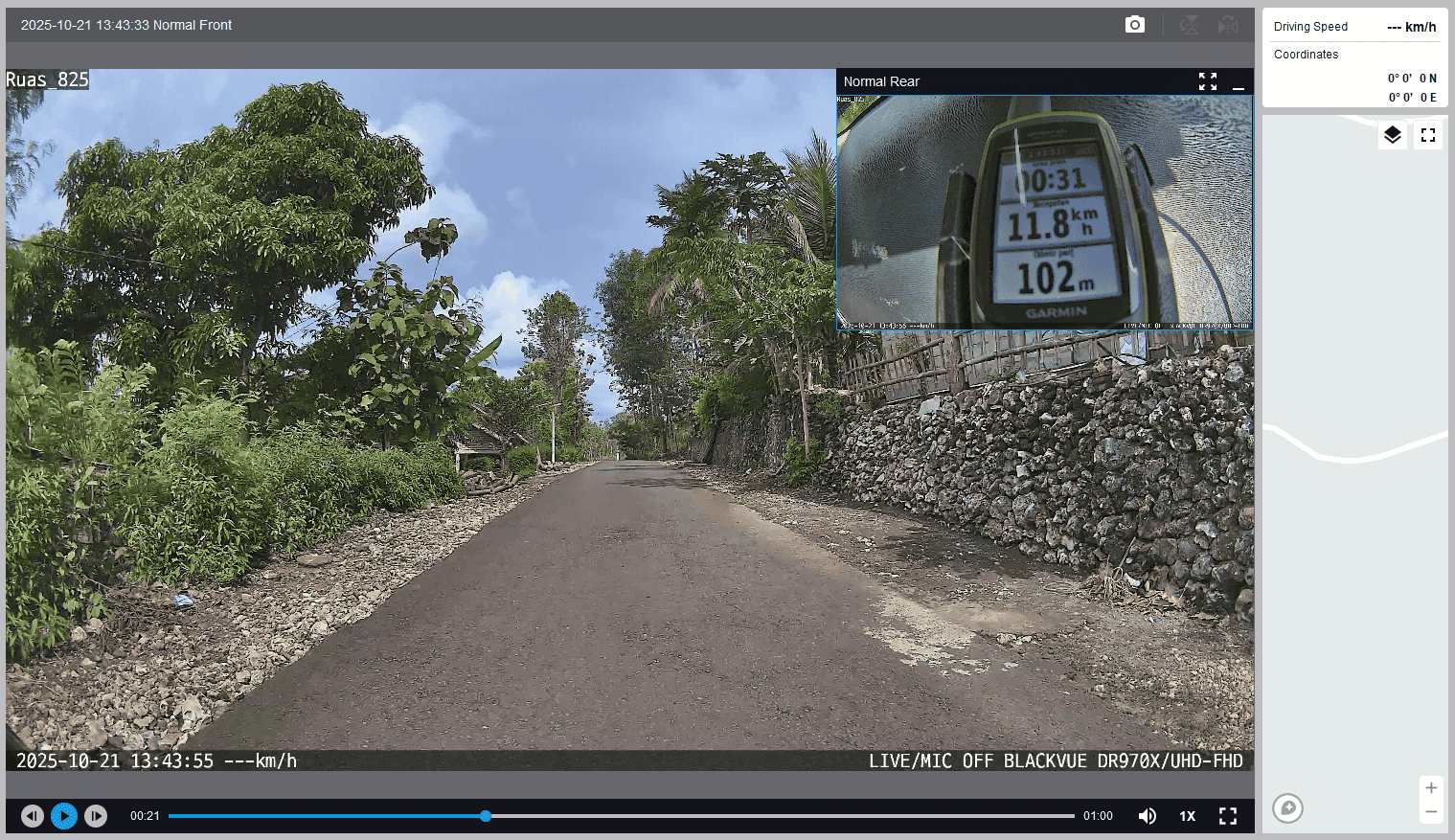The width and height of the screenshot is (1455, 840).
Task: Take a snapshot with the camera icon
Action: click(x=1134, y=25)
